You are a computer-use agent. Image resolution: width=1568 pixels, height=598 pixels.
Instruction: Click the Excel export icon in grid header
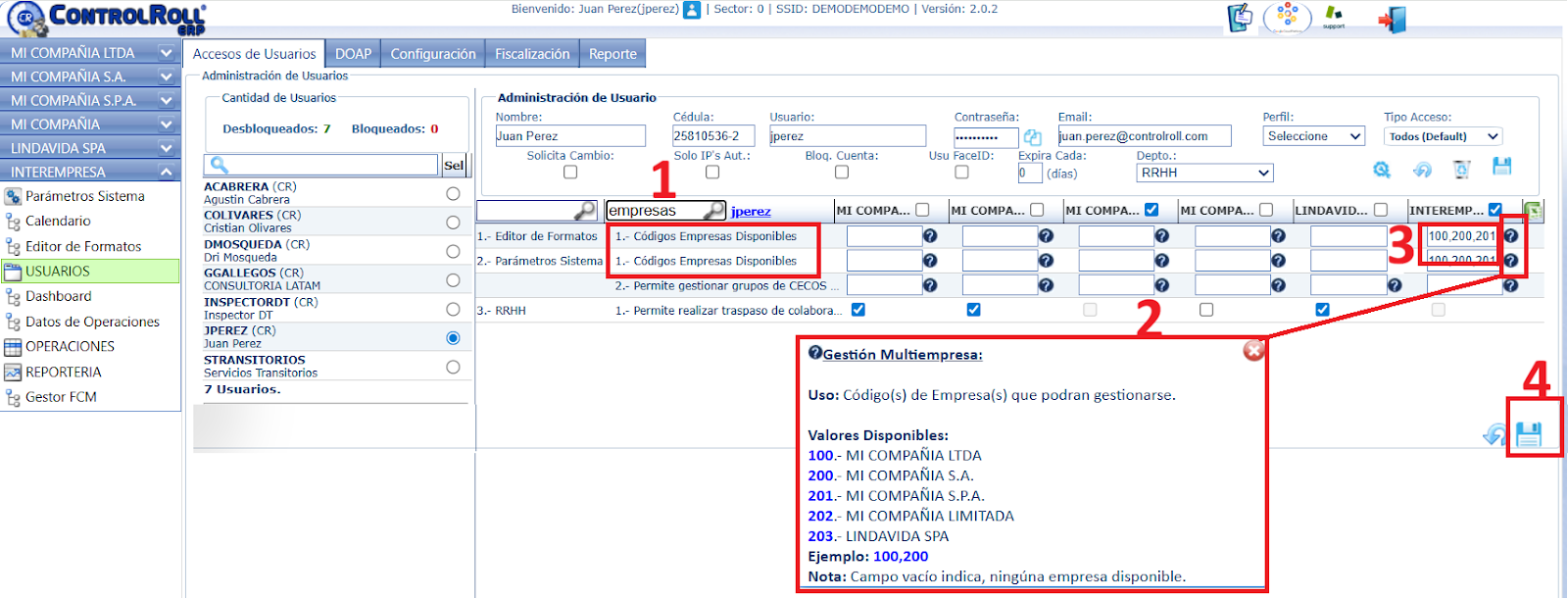(x=1533, y=210)
